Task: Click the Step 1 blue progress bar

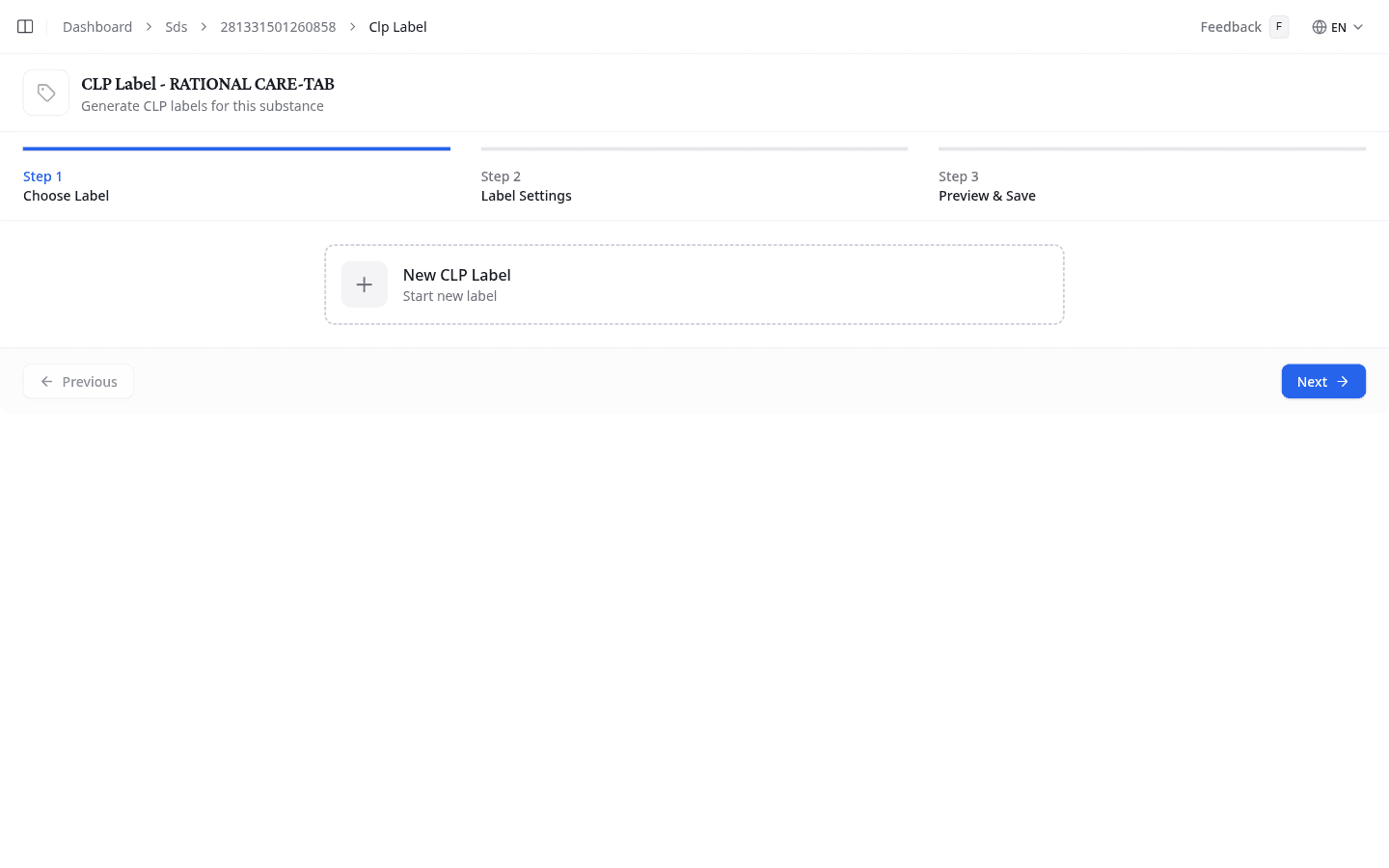Action: tap(236, 149)
